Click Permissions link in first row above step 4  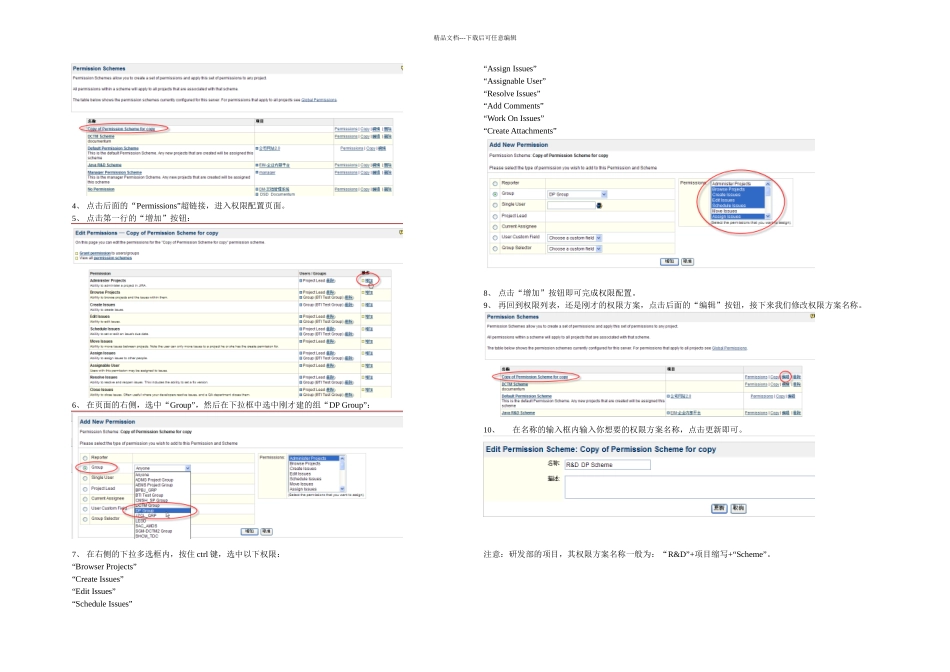tap(346, 129)
